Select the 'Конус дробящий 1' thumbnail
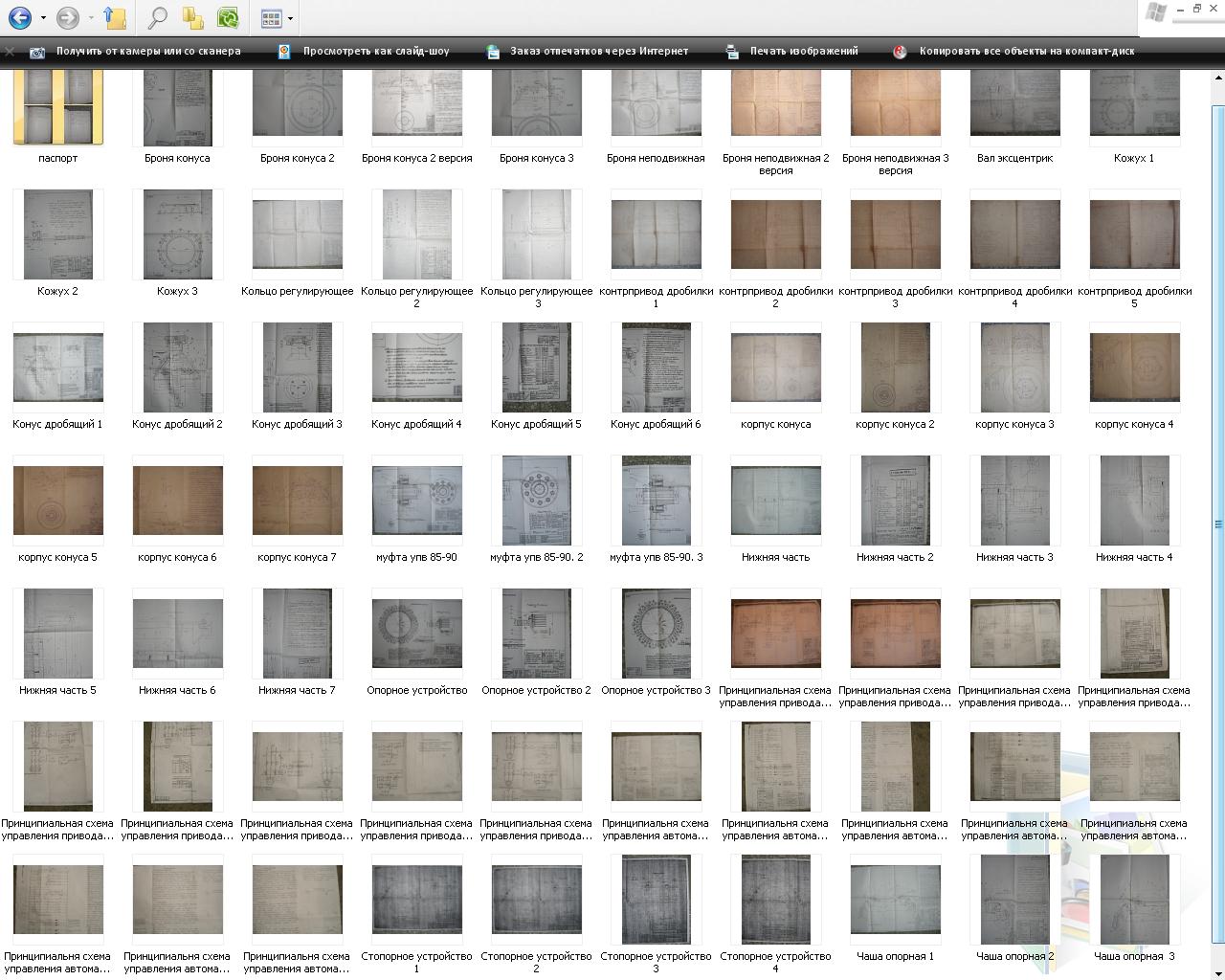Viewport: 1225px width, 980px height. (57, 367)
